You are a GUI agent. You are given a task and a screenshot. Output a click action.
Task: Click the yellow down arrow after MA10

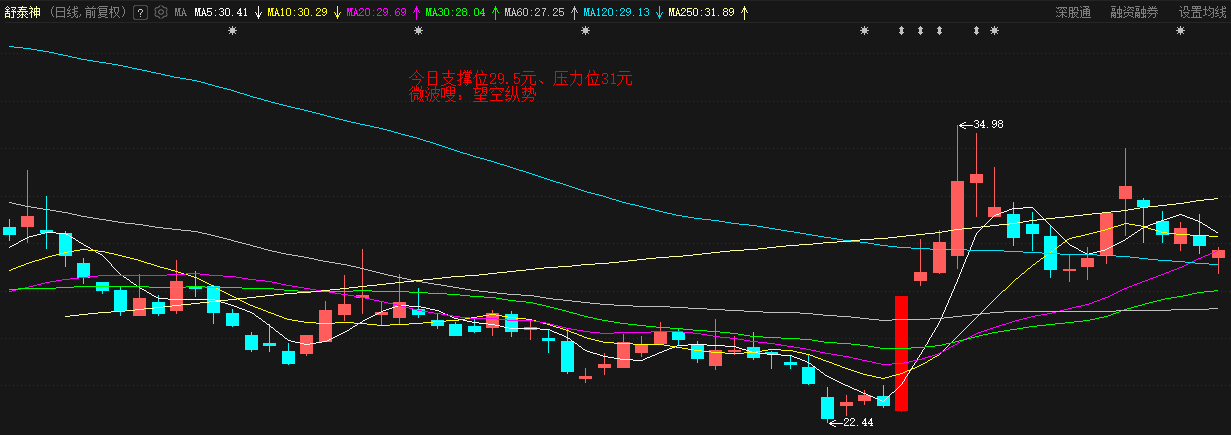[337, 13]
